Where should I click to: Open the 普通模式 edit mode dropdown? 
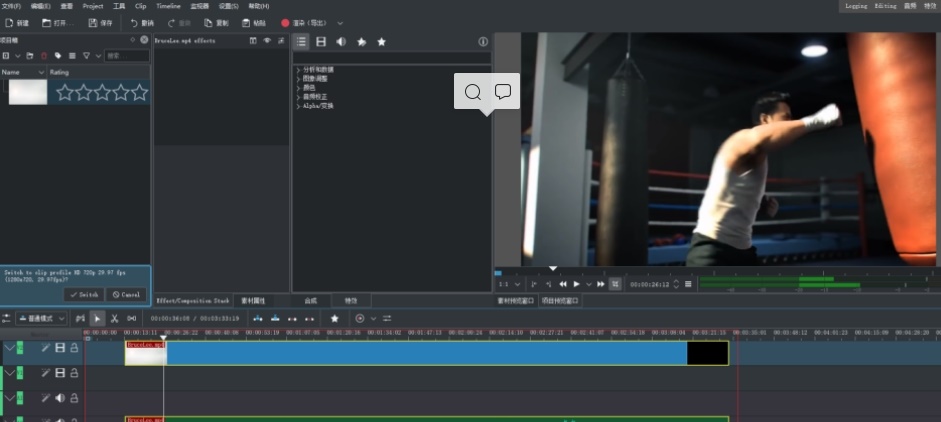click(x=41, y=318)
